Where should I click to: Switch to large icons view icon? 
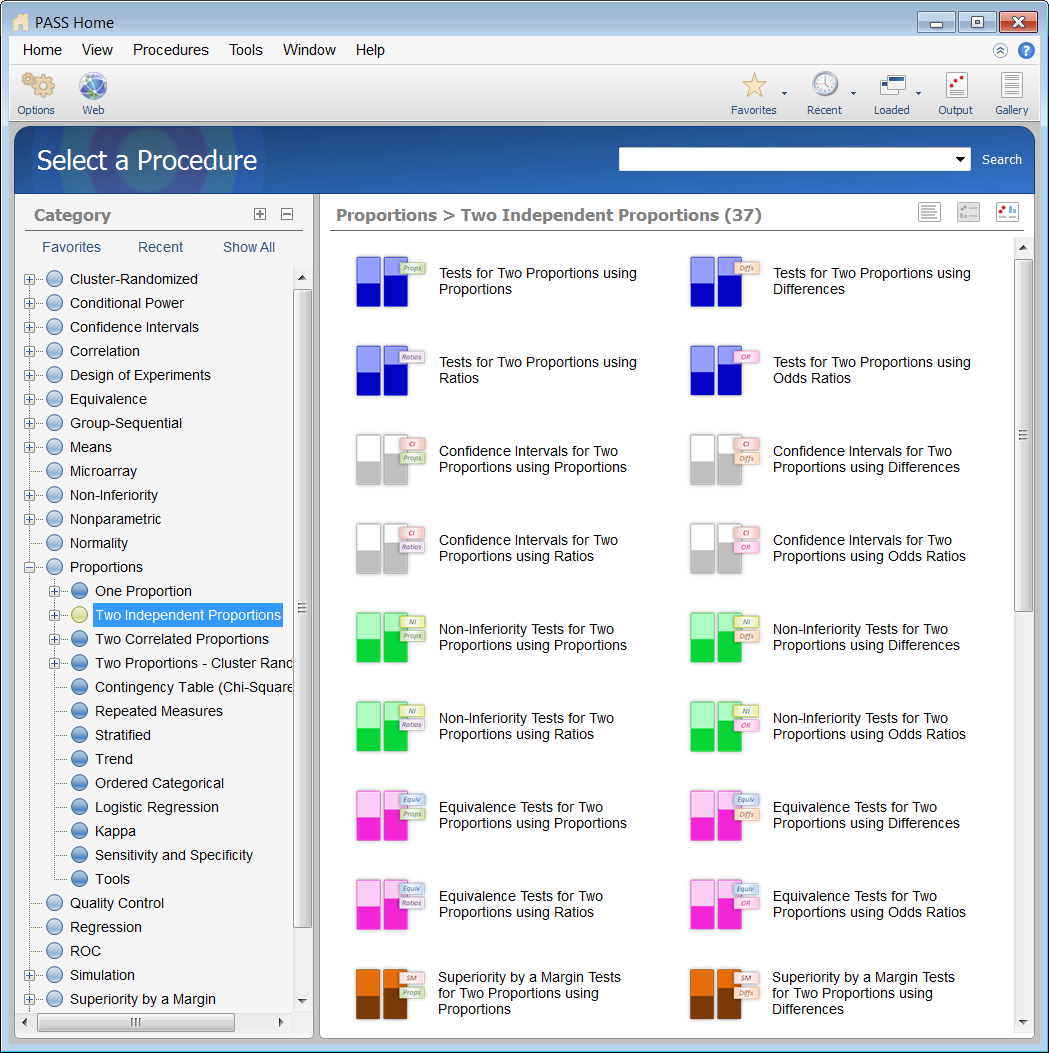pos(1007,212)
